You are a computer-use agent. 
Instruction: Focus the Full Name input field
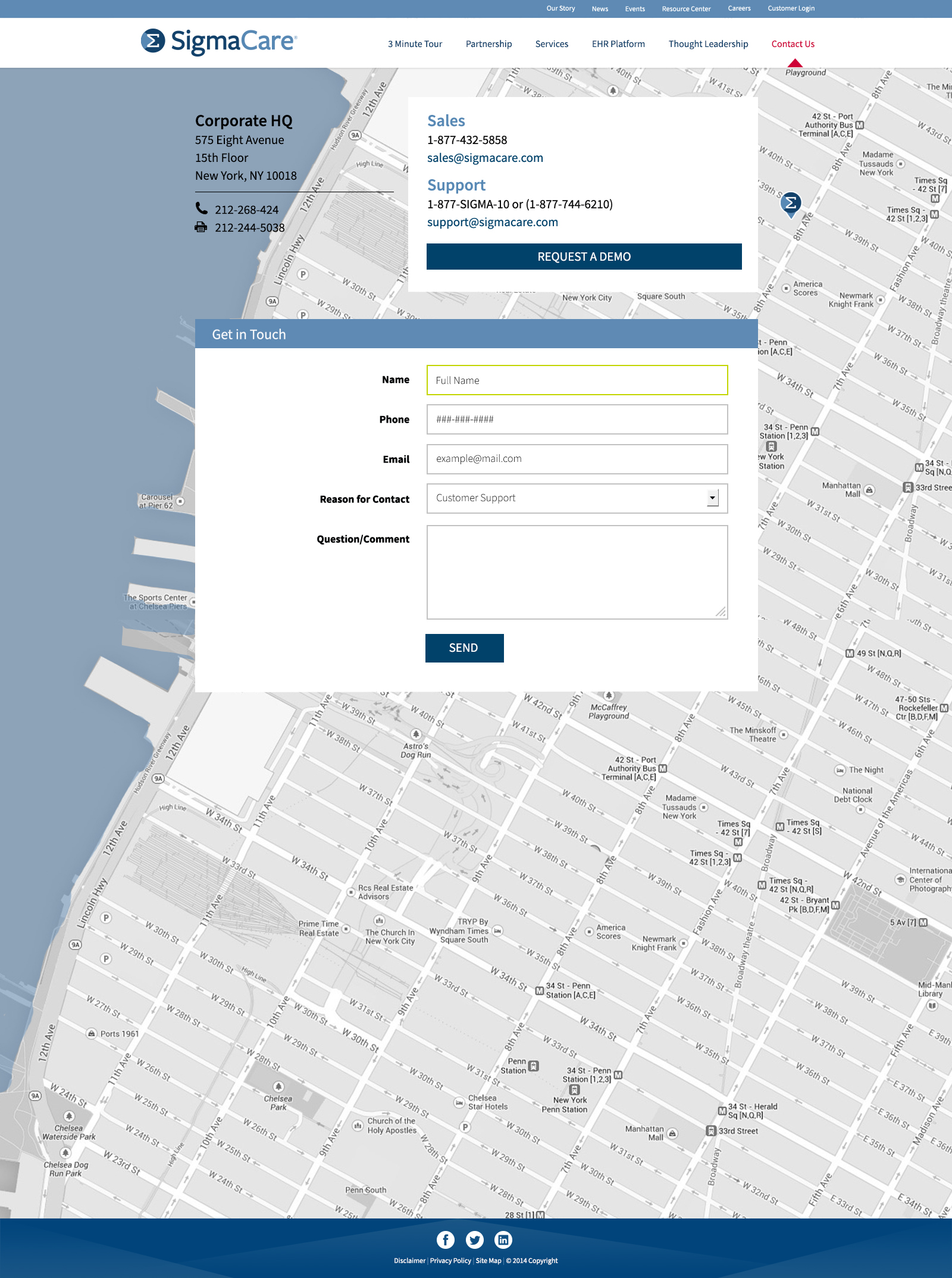coord(577,380)
